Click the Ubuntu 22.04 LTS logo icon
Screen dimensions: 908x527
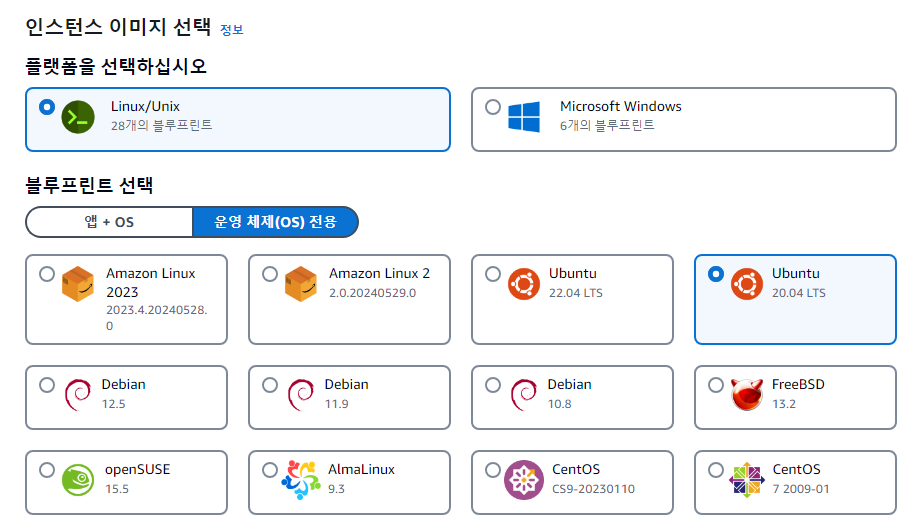point(524,284)
